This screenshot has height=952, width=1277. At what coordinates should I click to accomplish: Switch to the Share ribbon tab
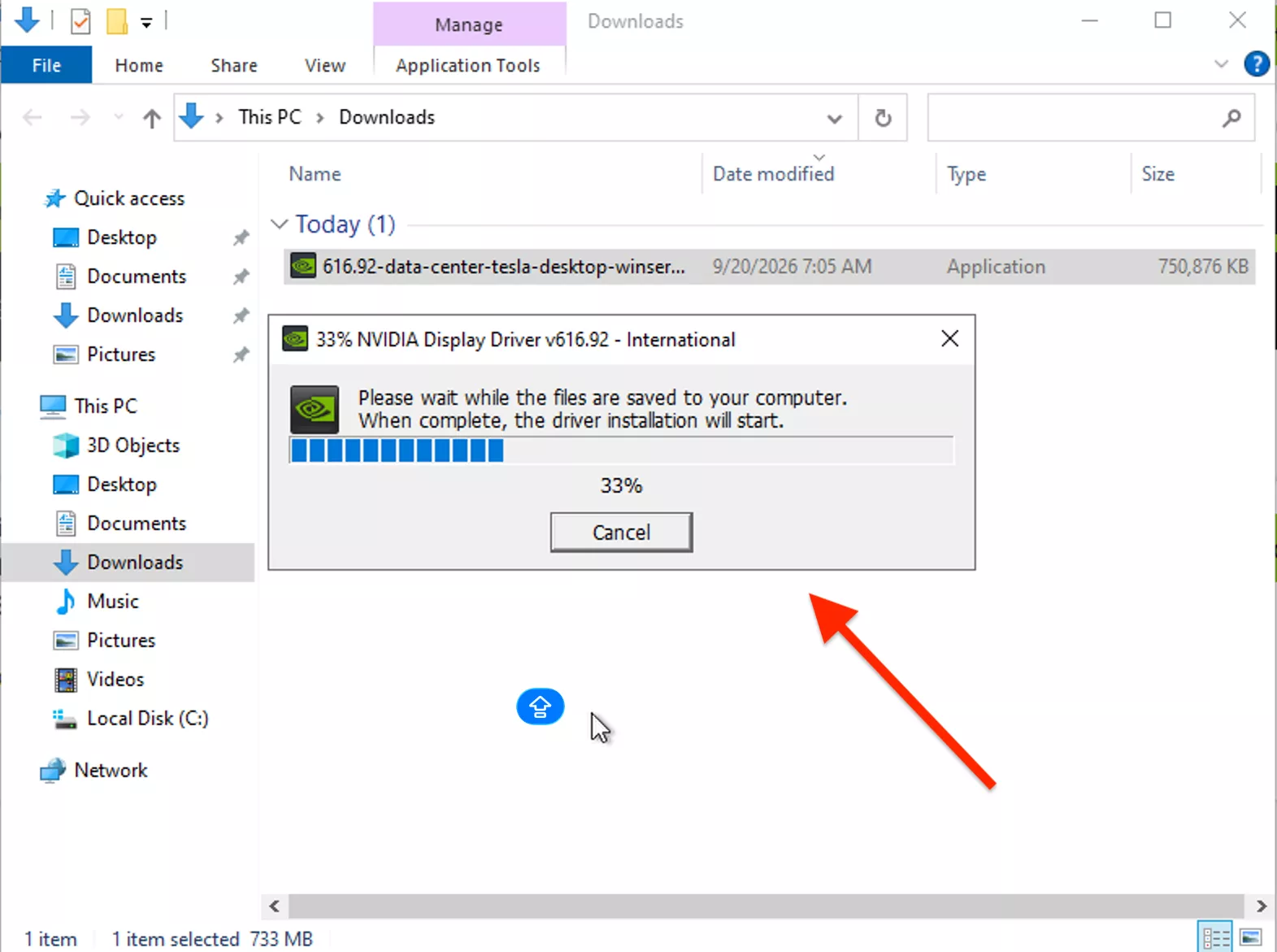(234, 65)
